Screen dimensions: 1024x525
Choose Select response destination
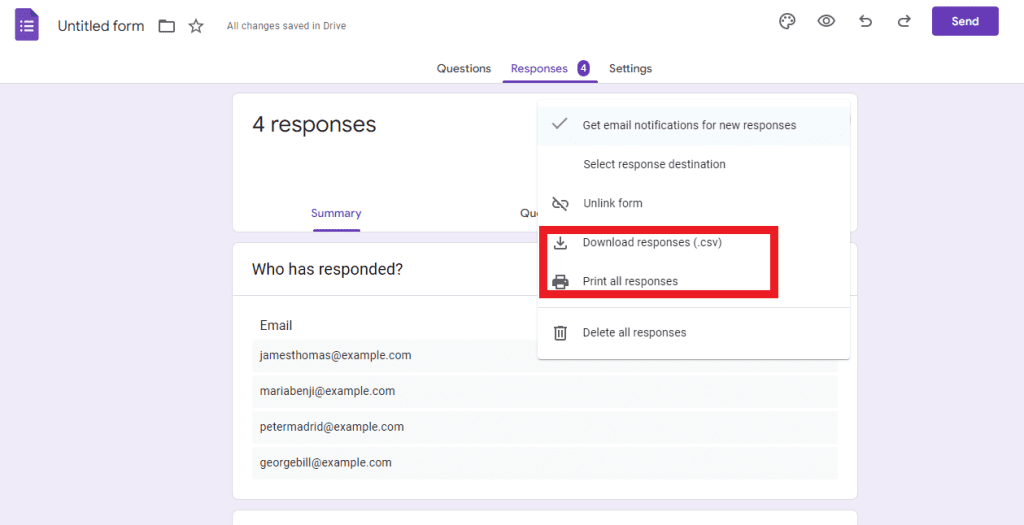[694, 165]
